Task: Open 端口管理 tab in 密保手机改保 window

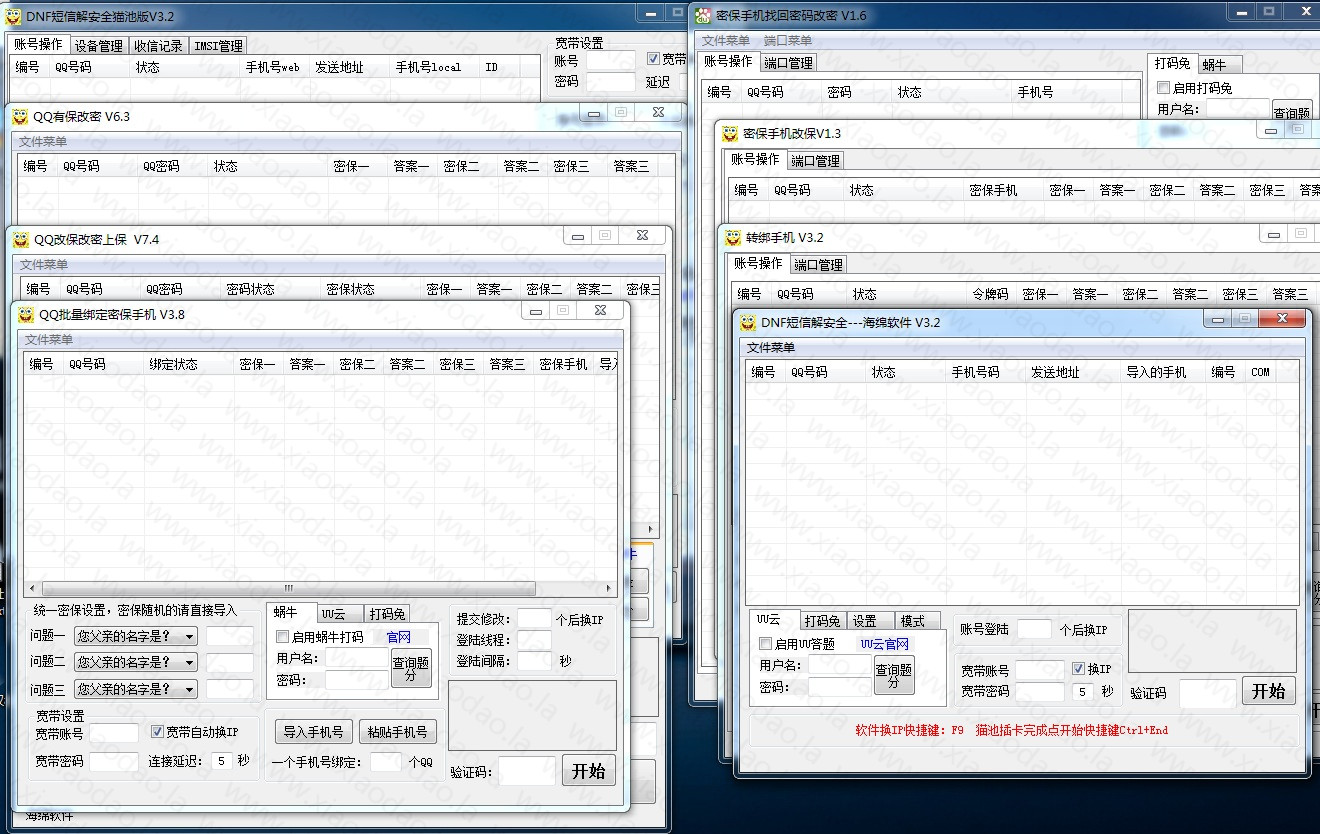Action: click(816, 161)
